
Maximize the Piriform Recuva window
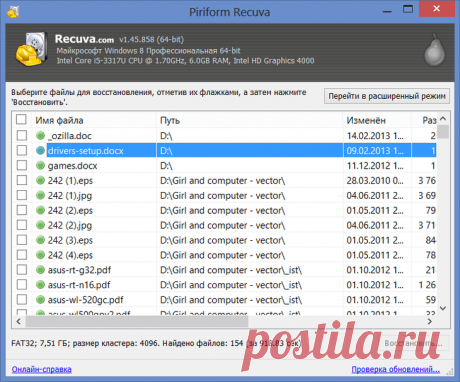(408, 9)
